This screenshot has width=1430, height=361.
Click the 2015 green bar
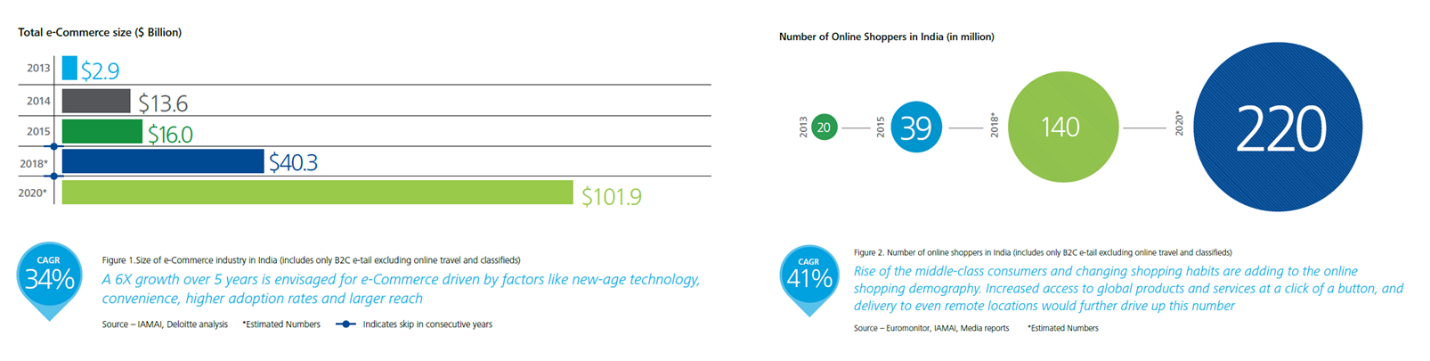point(102,132)
